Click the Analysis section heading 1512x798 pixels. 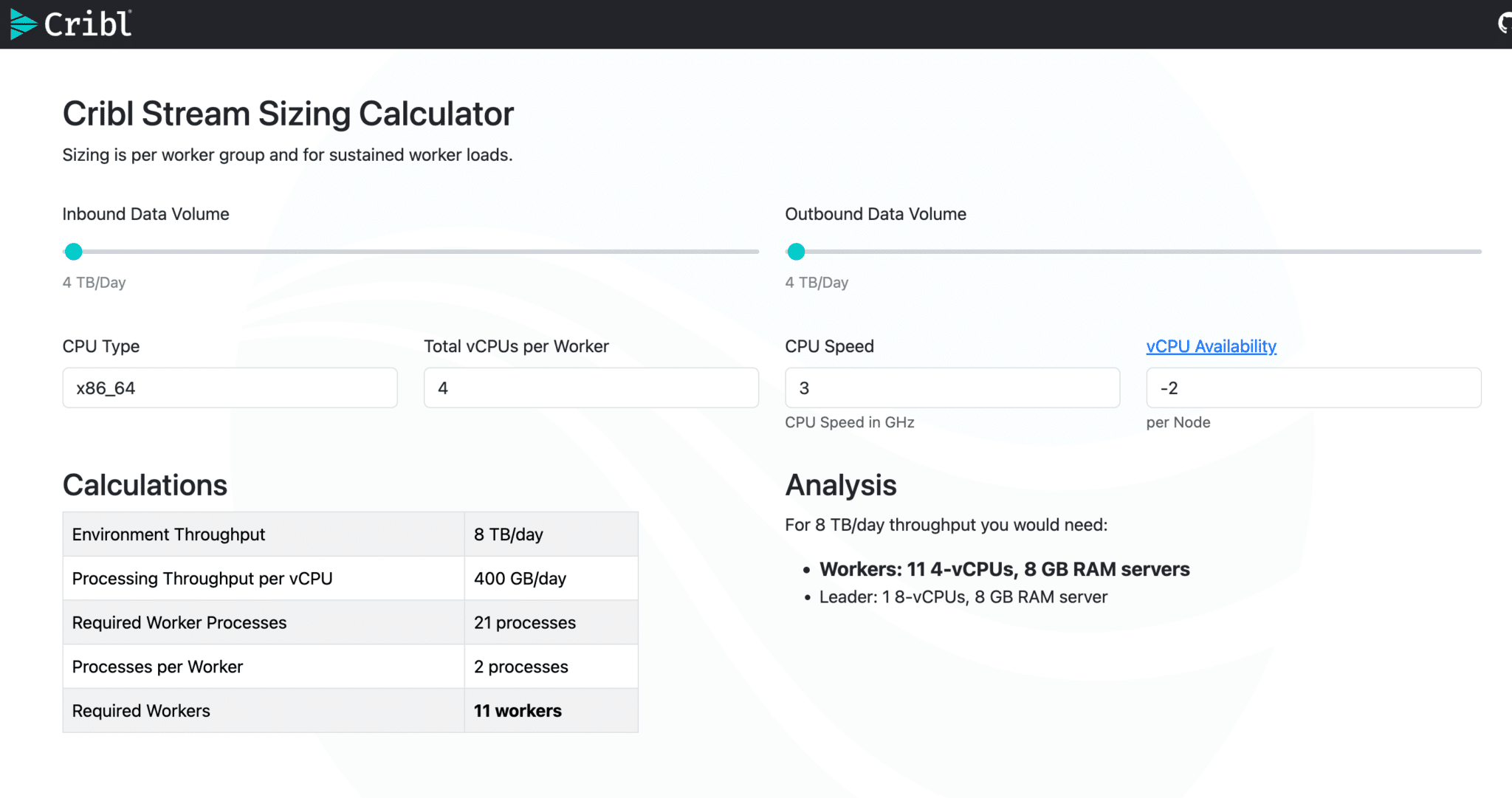pyautogui.click(x=841, y=485)
